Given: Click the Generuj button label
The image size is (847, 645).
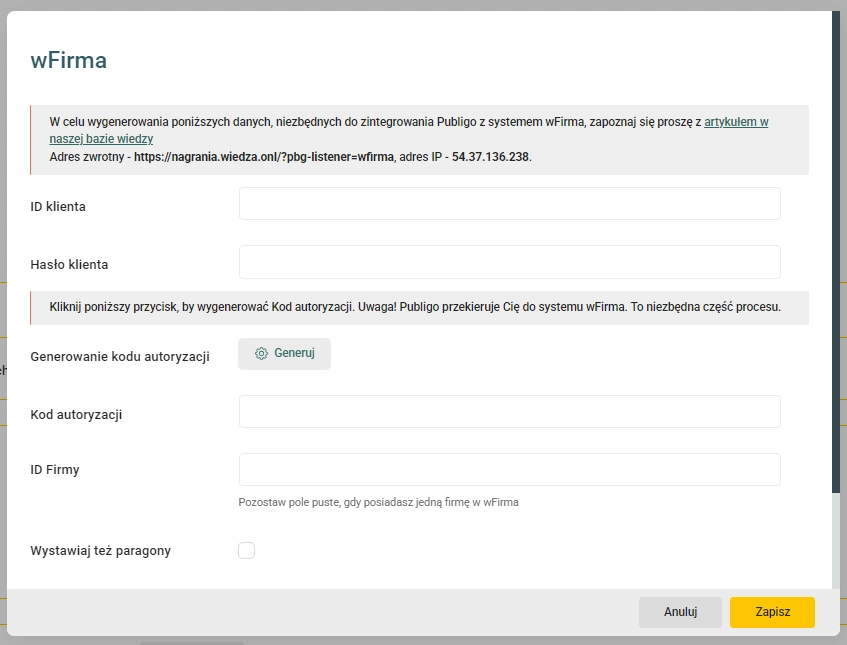Looking at the screenshot, I should click(x=294, y=353).
